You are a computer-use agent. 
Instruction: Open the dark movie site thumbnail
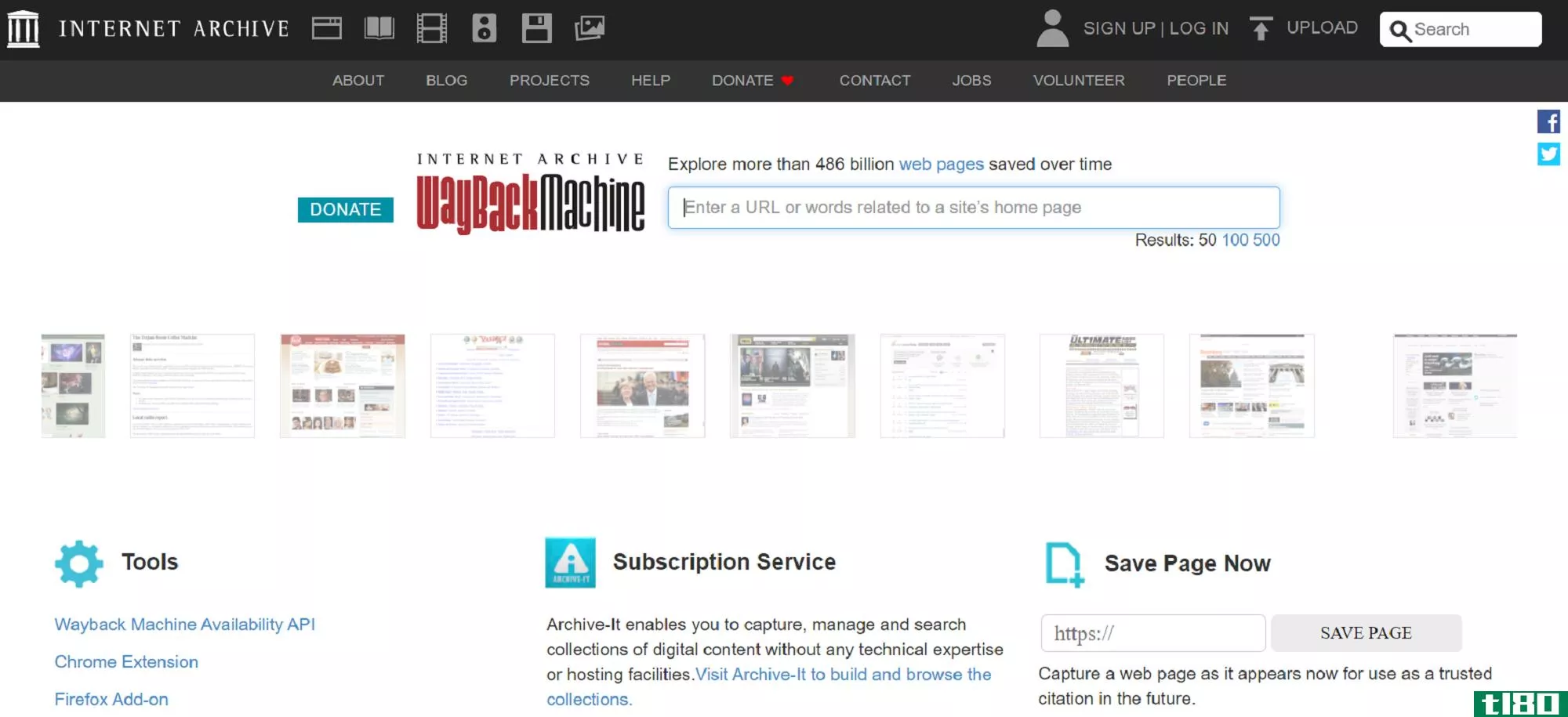point(793,386)
